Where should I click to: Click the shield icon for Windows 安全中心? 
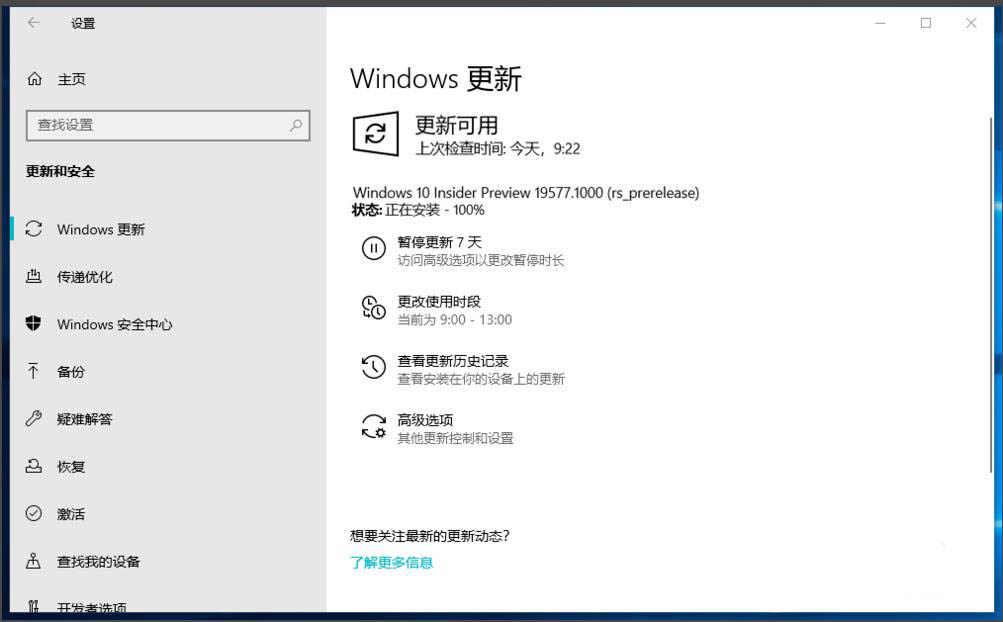34,324
